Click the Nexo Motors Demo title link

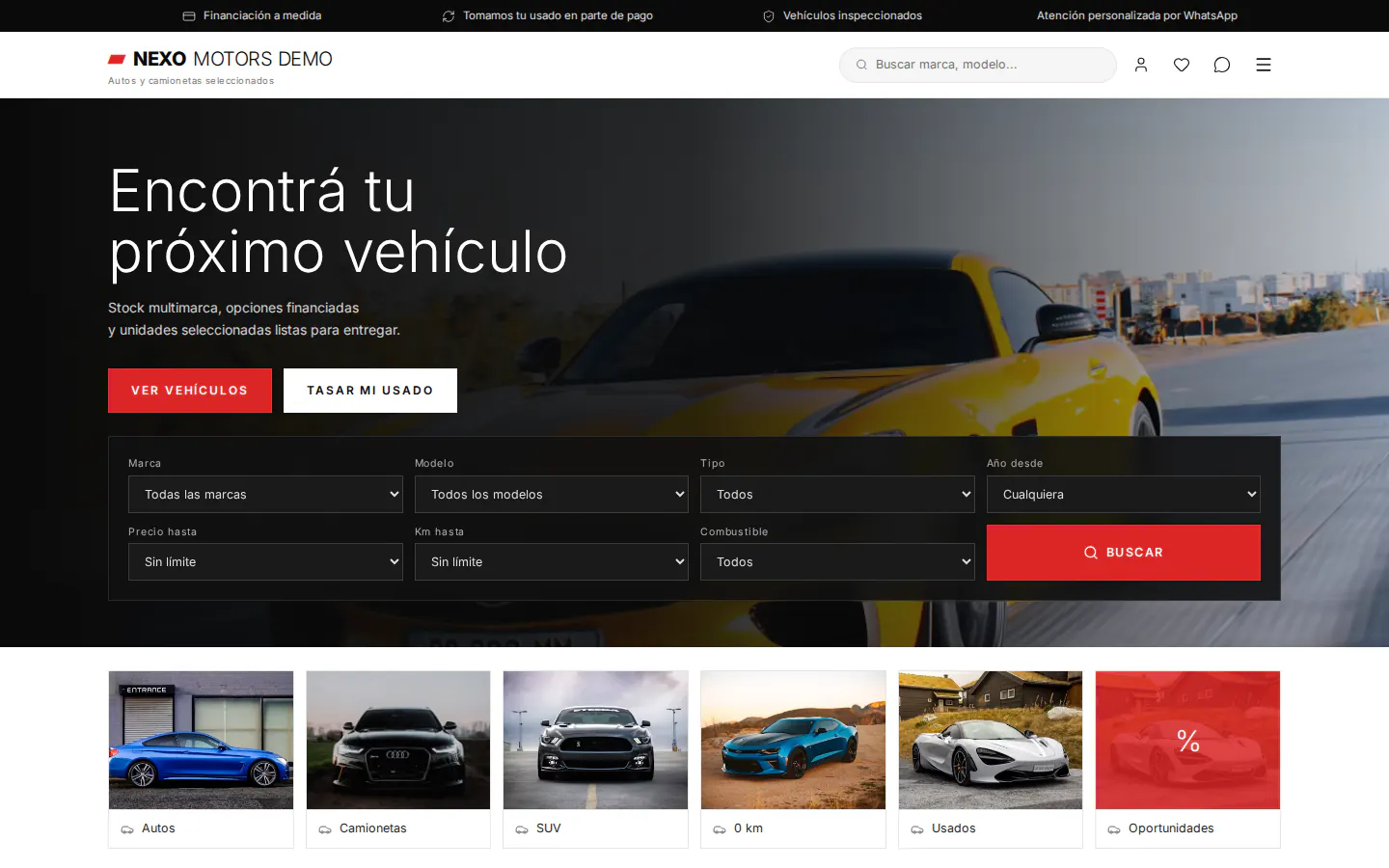(232, 59)
